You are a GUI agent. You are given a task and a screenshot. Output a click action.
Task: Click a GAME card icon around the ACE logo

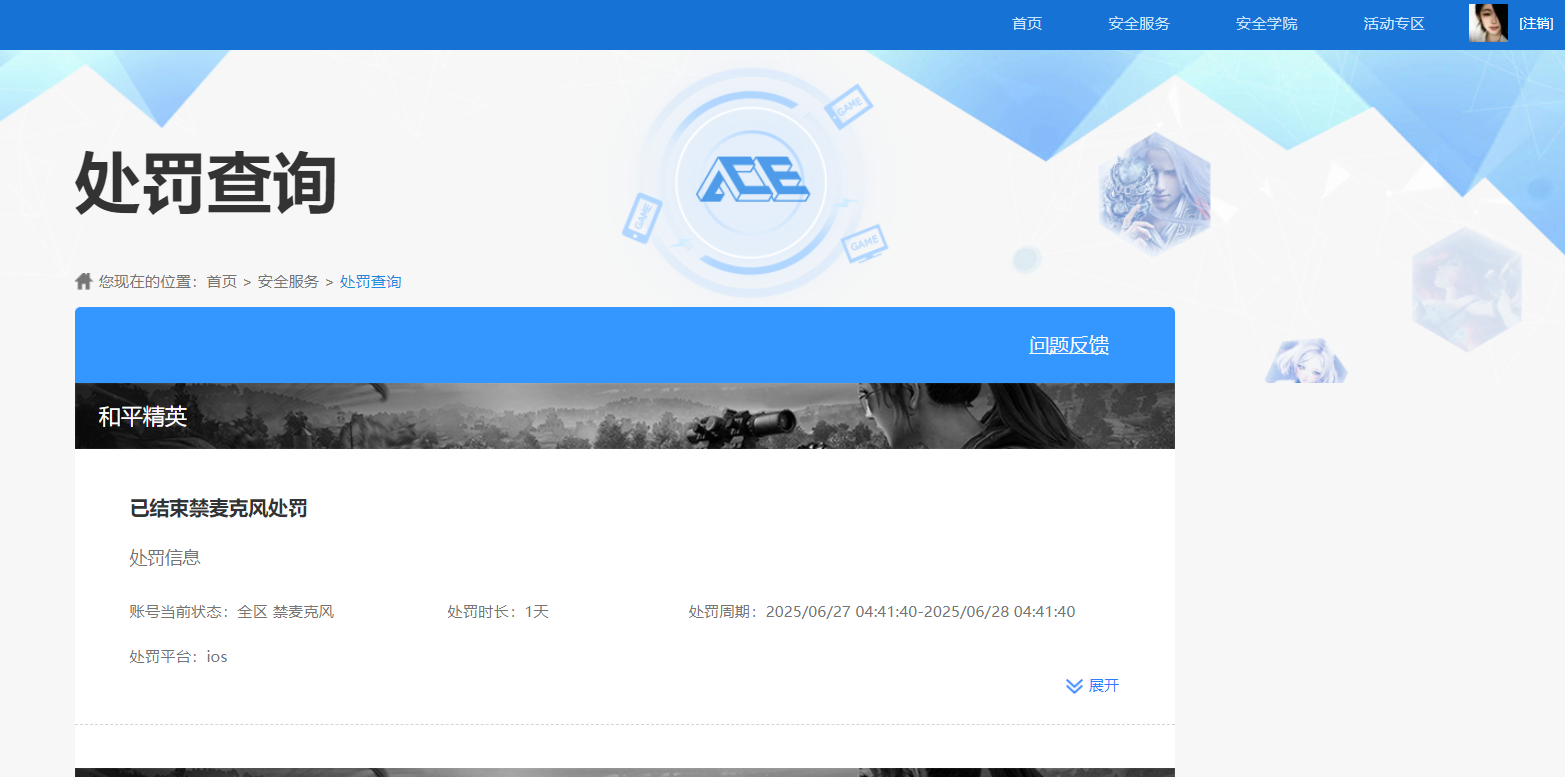[849, 104]
